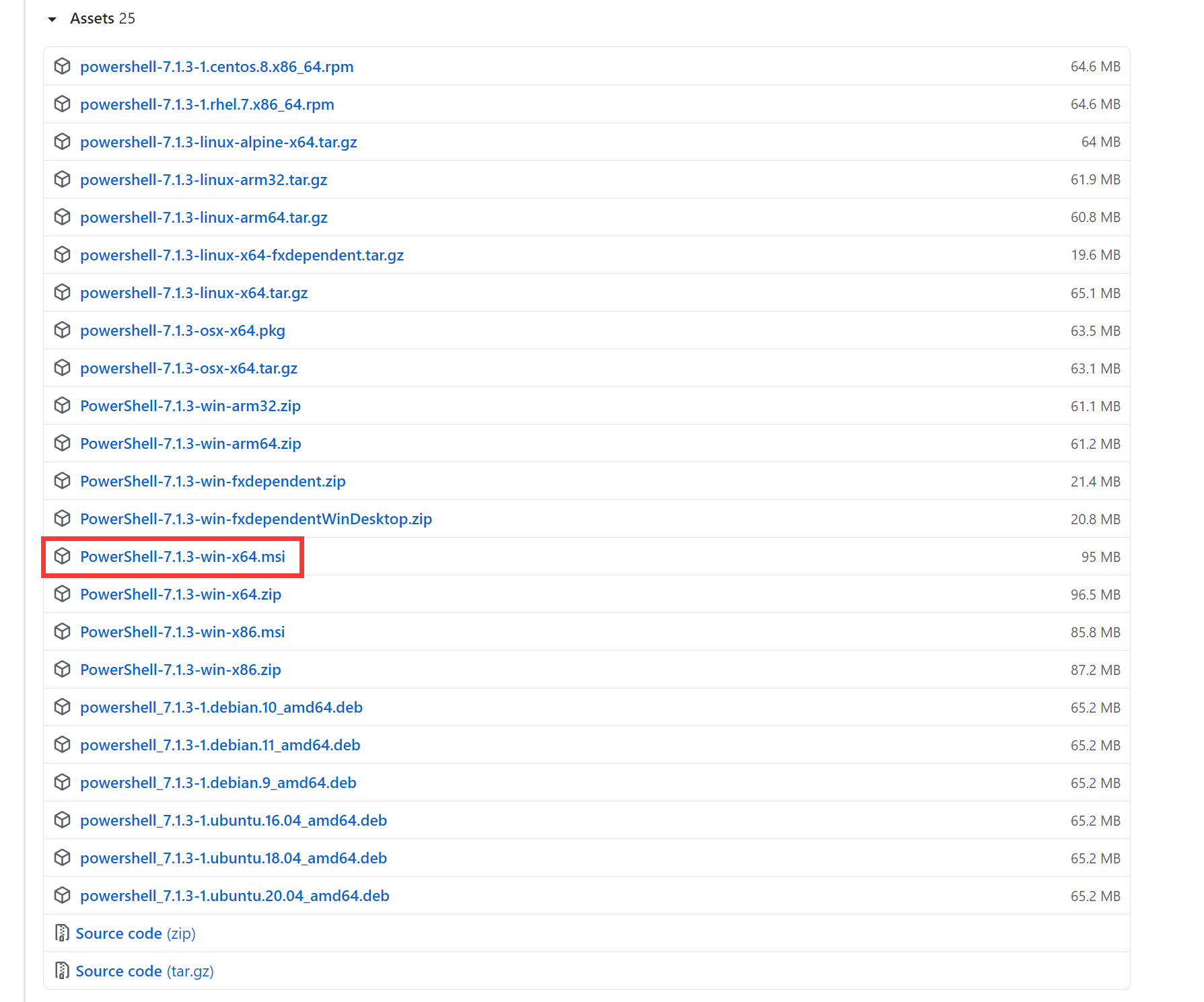Click package icon beside linux-x64-fxdependent tarball
The width and height of the screenshot is (1204, 1002).
(x=62, y=254)
